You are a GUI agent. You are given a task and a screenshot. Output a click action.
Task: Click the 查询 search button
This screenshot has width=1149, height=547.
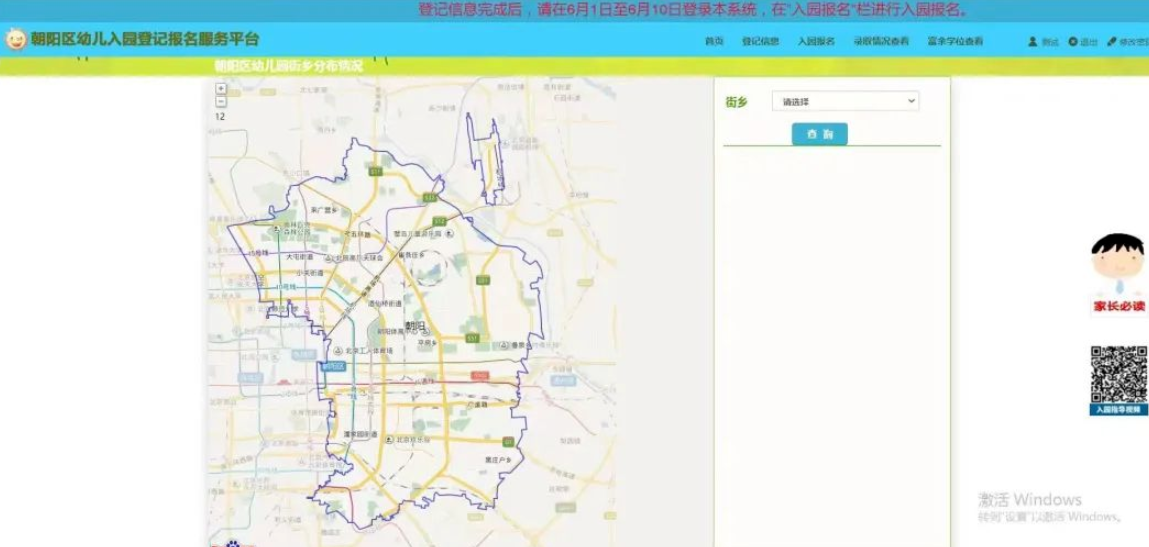(819, 134)
